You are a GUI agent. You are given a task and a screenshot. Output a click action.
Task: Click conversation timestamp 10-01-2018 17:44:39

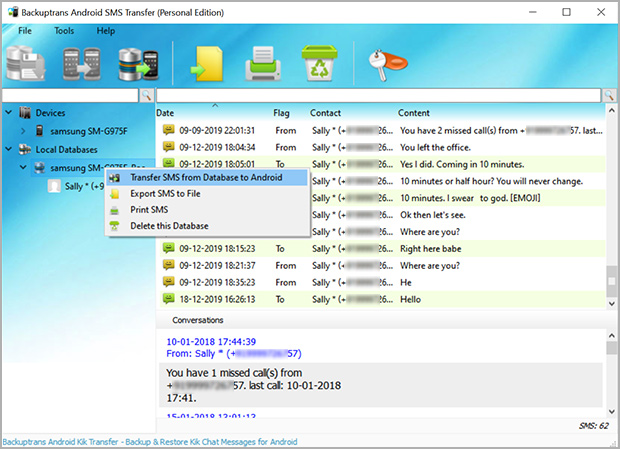[211, 341]
